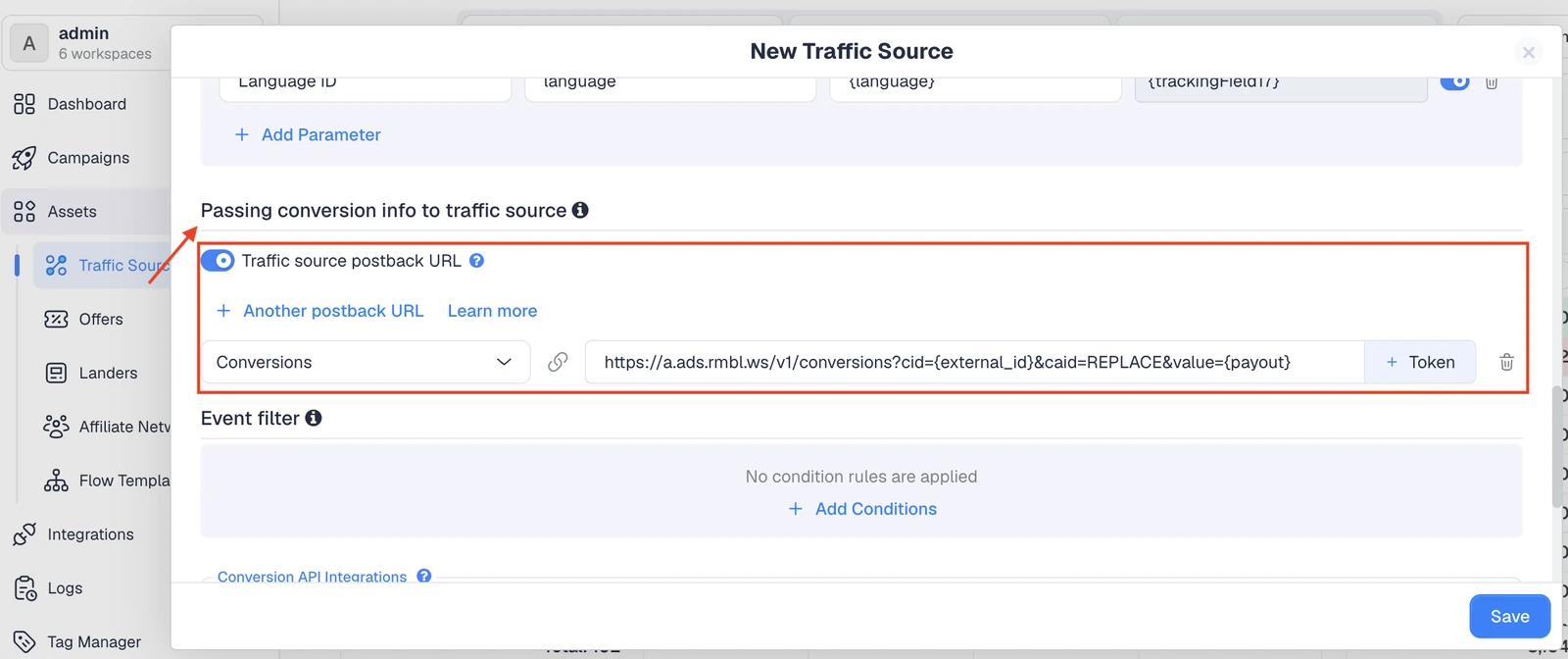
Task: Open Tag Manager in sidebar
Action: click(94, 642)
